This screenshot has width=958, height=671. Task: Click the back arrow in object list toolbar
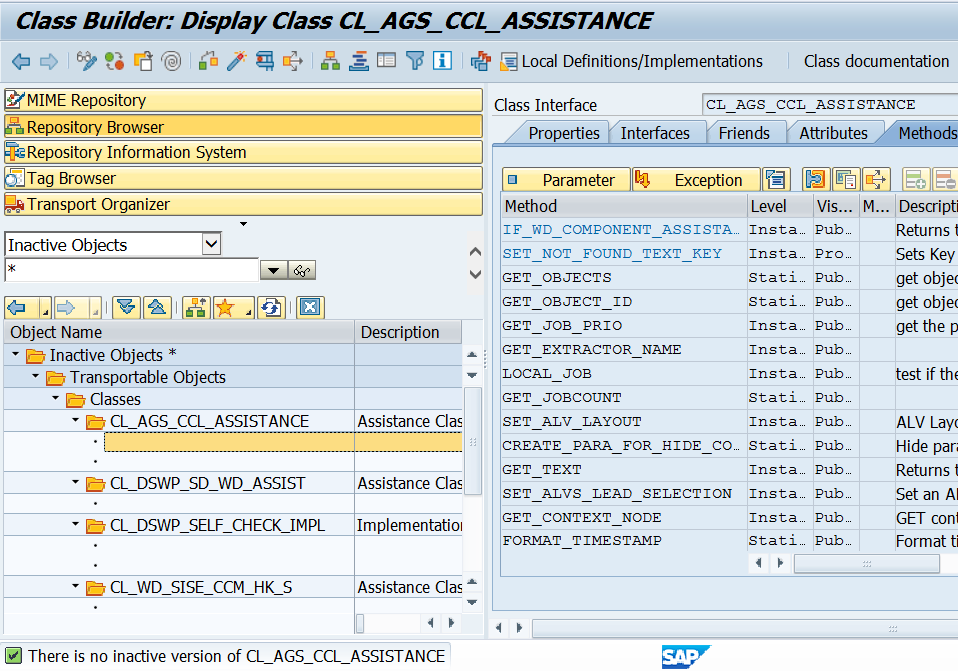tap(18, 307)
